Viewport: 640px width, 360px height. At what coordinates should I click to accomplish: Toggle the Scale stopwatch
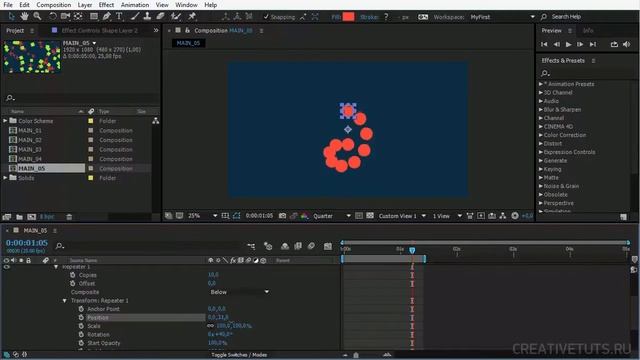click(x=81, y=326)
